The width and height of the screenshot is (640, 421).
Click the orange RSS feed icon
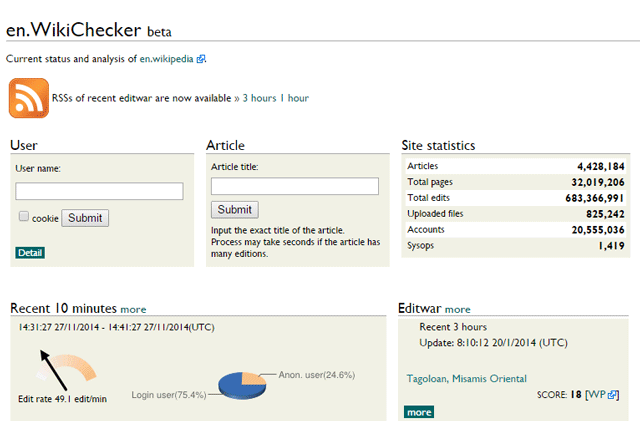[29, 98]
